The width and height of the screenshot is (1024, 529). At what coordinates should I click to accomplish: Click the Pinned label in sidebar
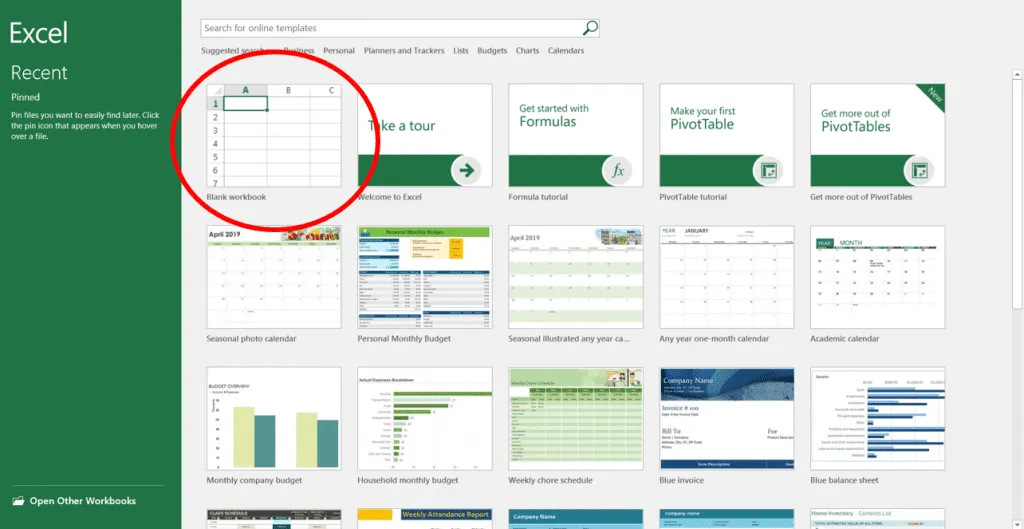25,97
